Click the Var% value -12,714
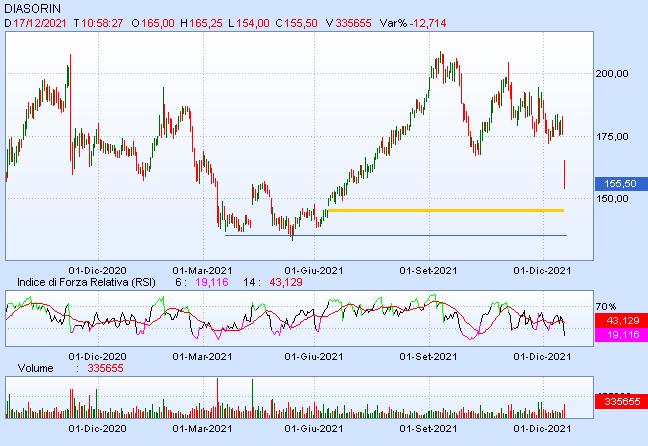 (x=428, y=23)
